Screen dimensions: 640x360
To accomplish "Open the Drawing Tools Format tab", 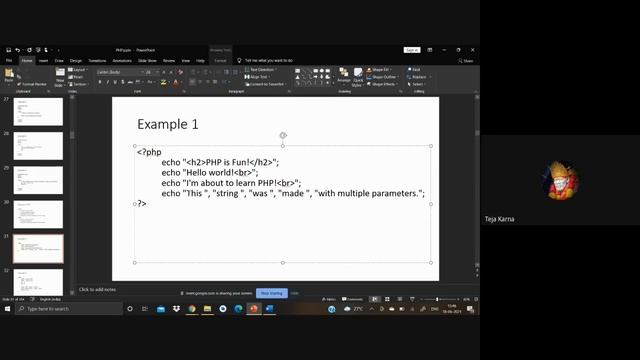I will [220, 60].
